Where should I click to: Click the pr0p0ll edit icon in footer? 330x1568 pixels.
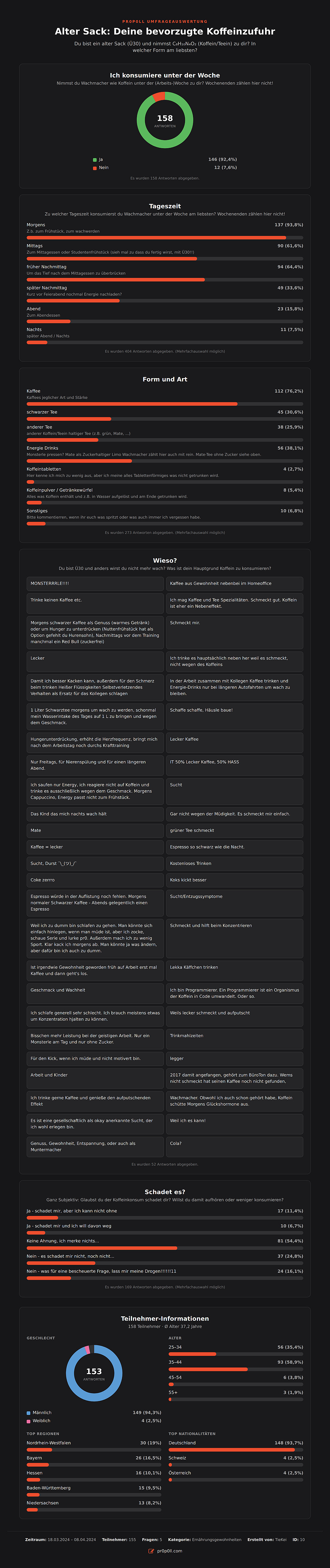pyautogui.click(x=151, y=1551)
